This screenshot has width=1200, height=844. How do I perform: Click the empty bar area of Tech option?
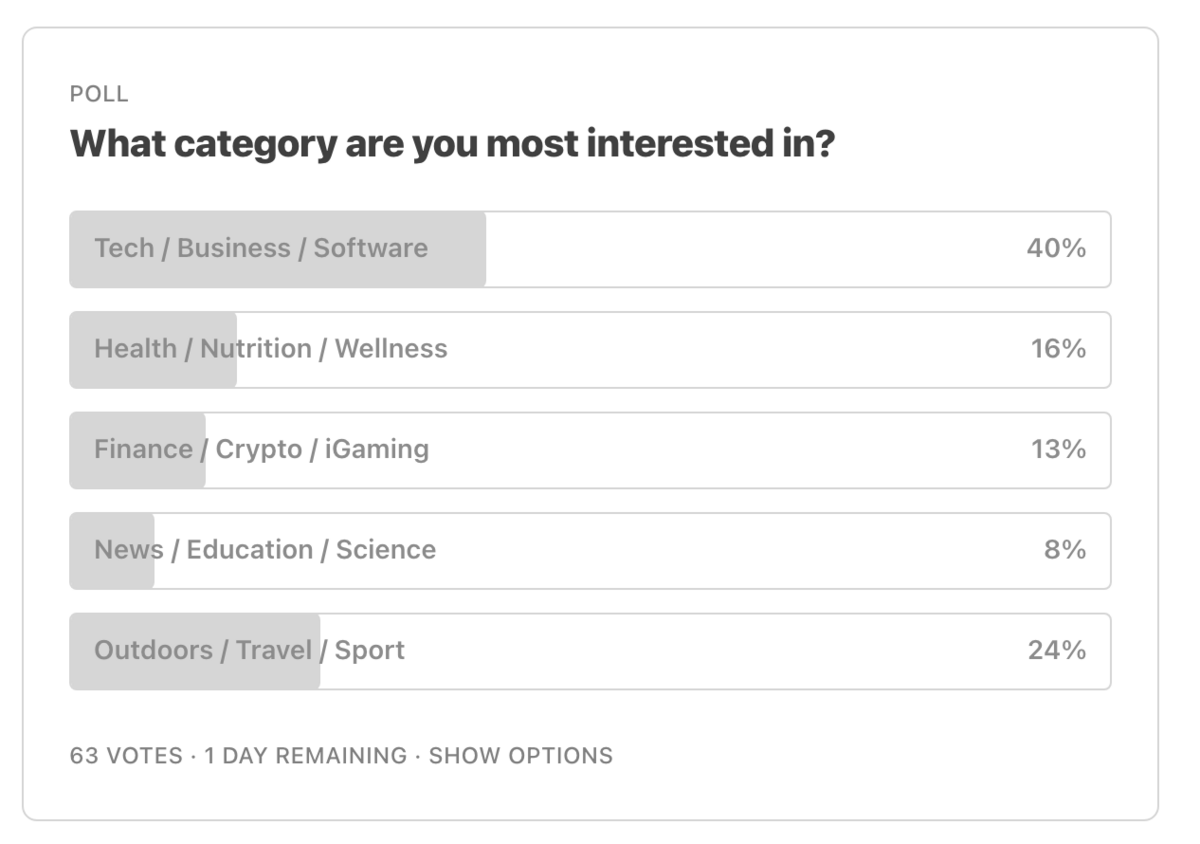pos(740,248)
